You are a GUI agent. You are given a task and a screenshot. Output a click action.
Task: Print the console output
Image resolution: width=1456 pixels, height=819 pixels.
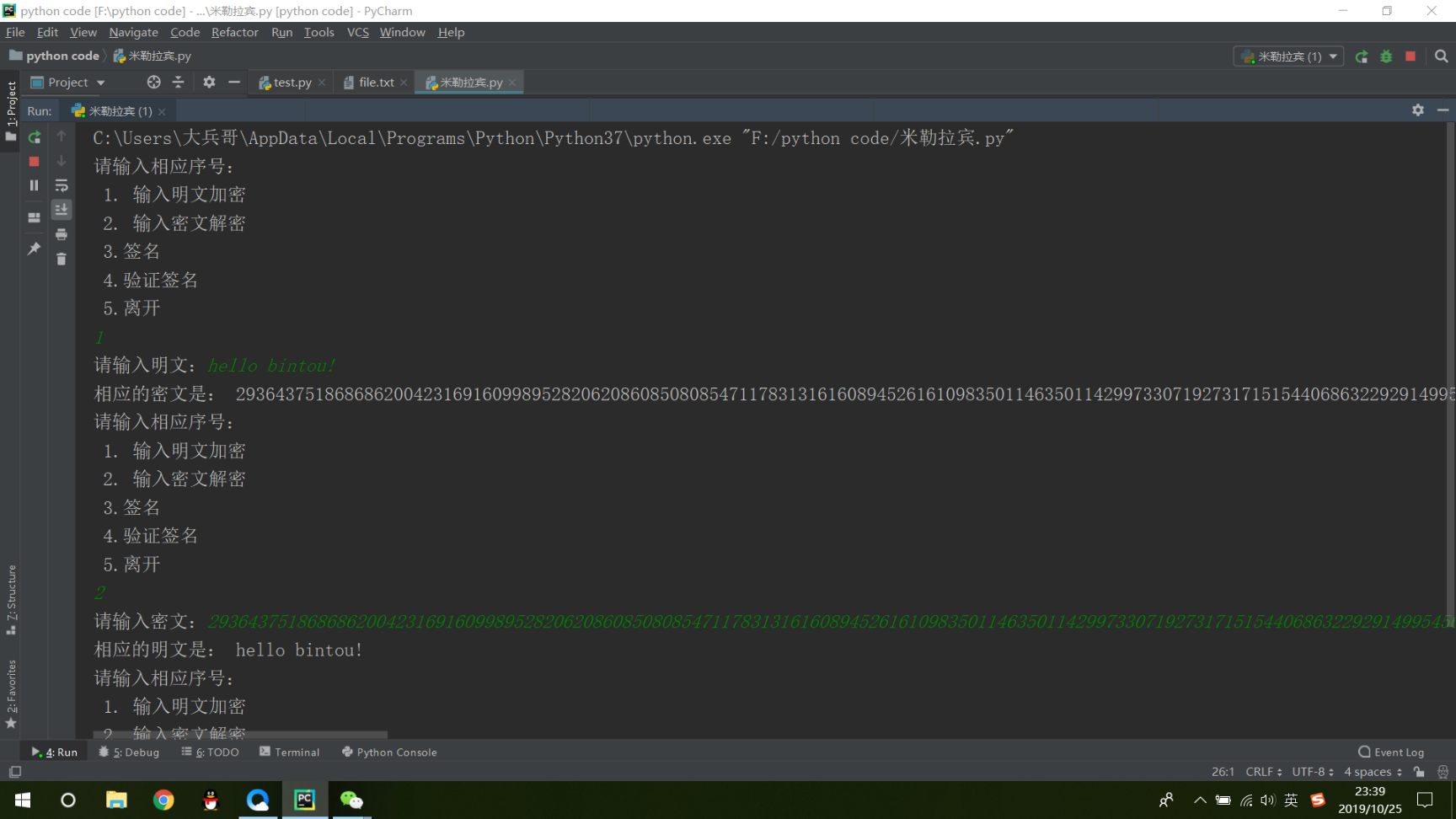point(62,234)
